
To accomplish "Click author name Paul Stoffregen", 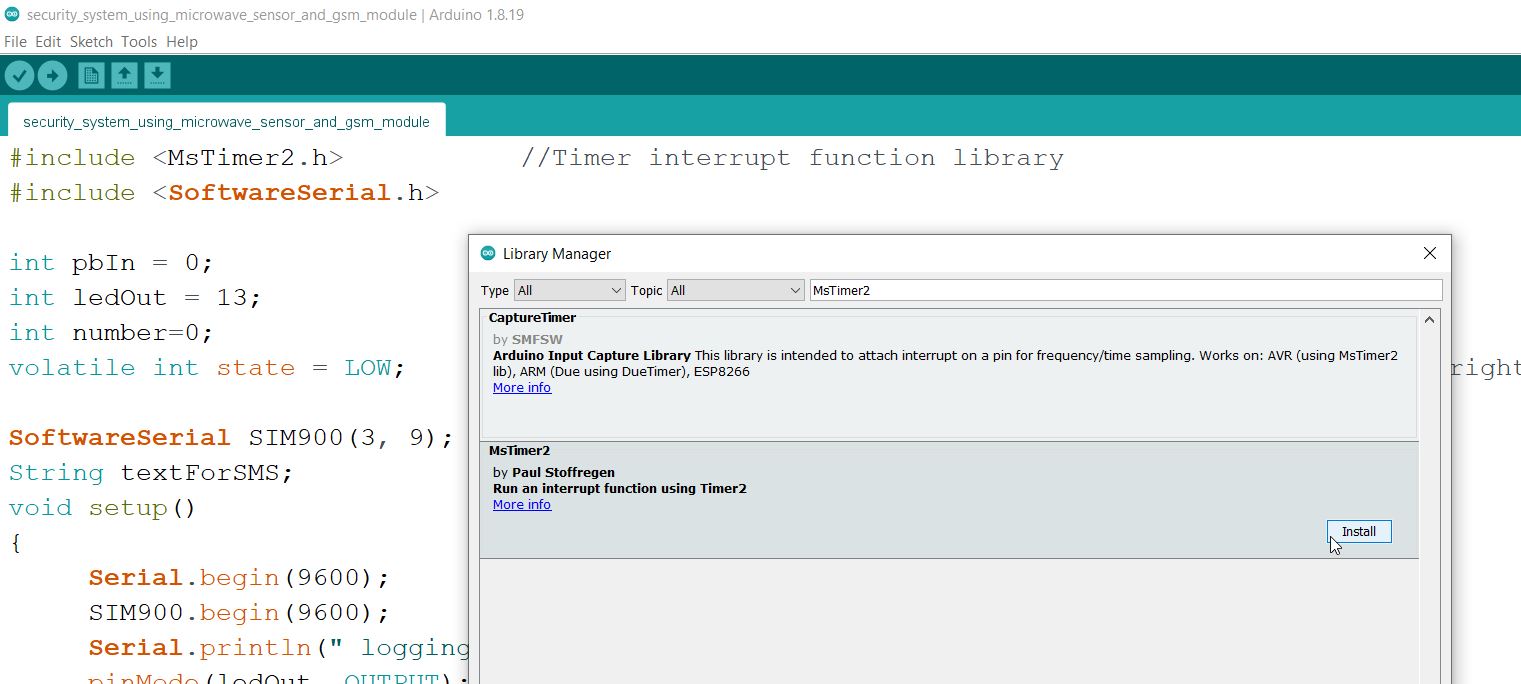I will (x=563, y=472).
